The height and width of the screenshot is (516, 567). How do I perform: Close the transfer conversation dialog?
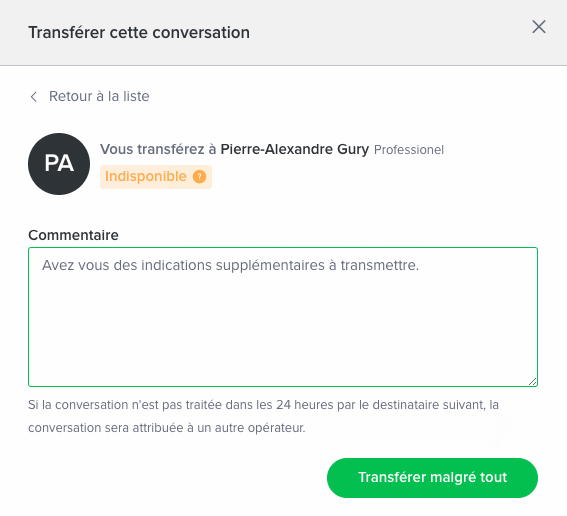(x=539, y=27)
